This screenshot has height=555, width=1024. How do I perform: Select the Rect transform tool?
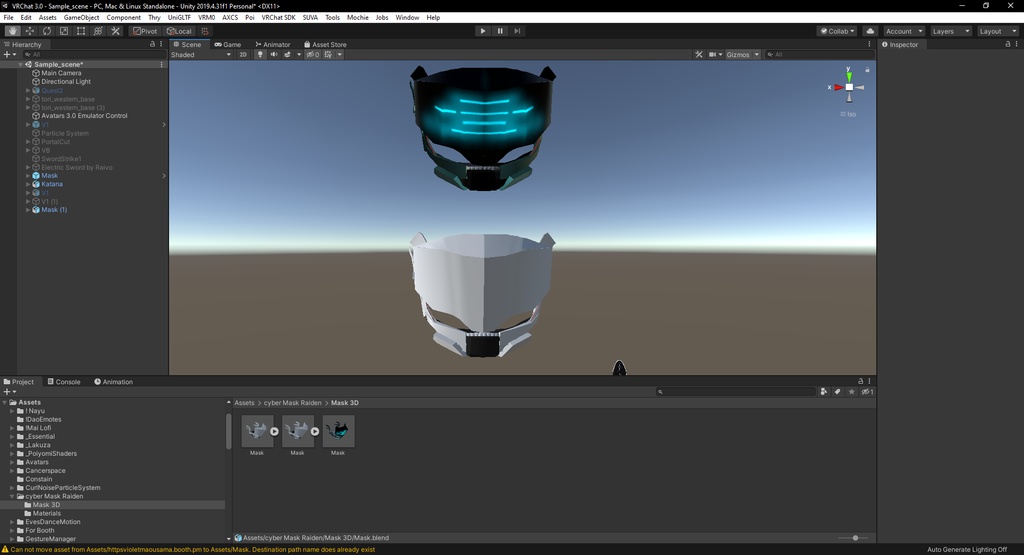(81, 31)
